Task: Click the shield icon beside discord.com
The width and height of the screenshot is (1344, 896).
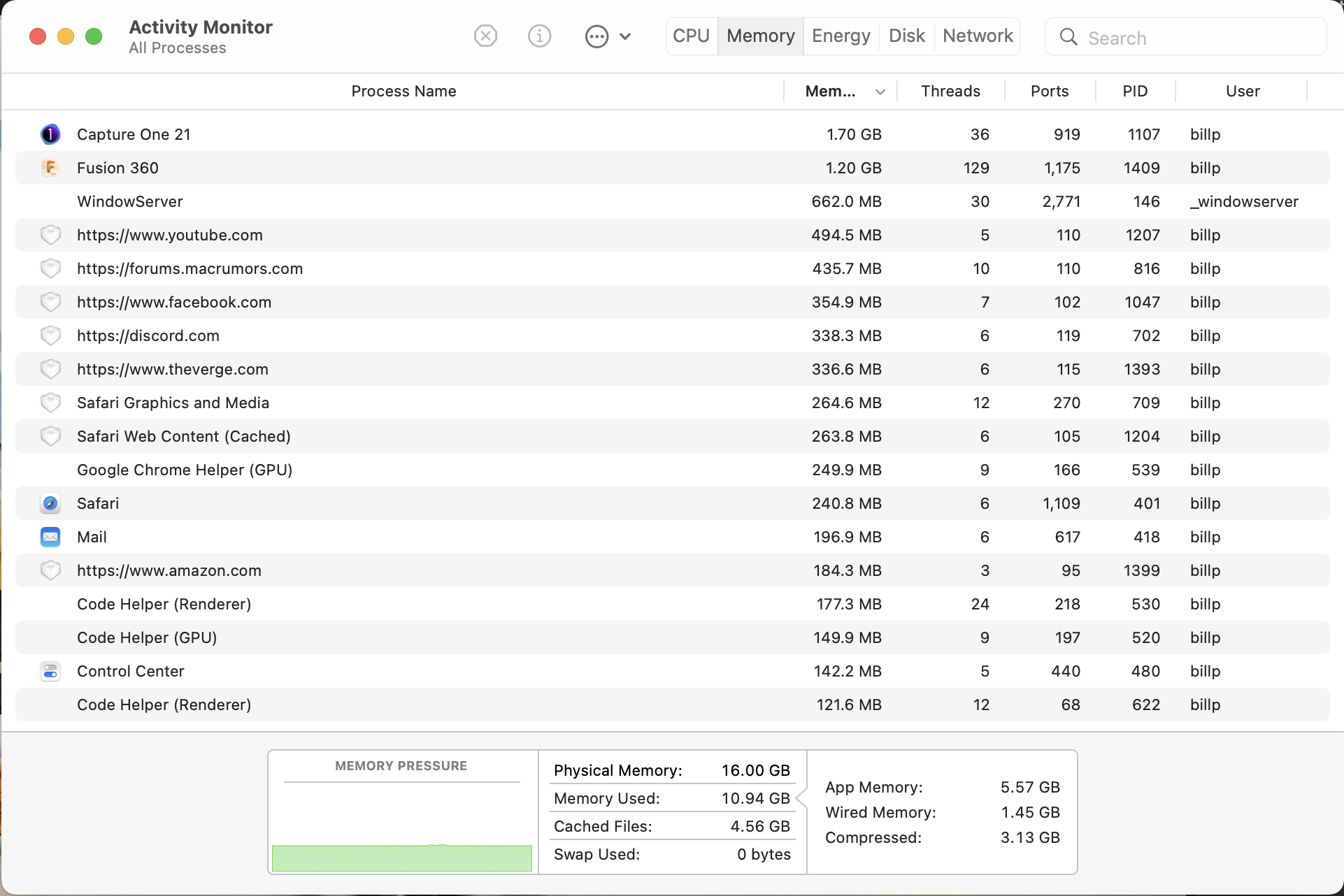Action: coord(50,335)
